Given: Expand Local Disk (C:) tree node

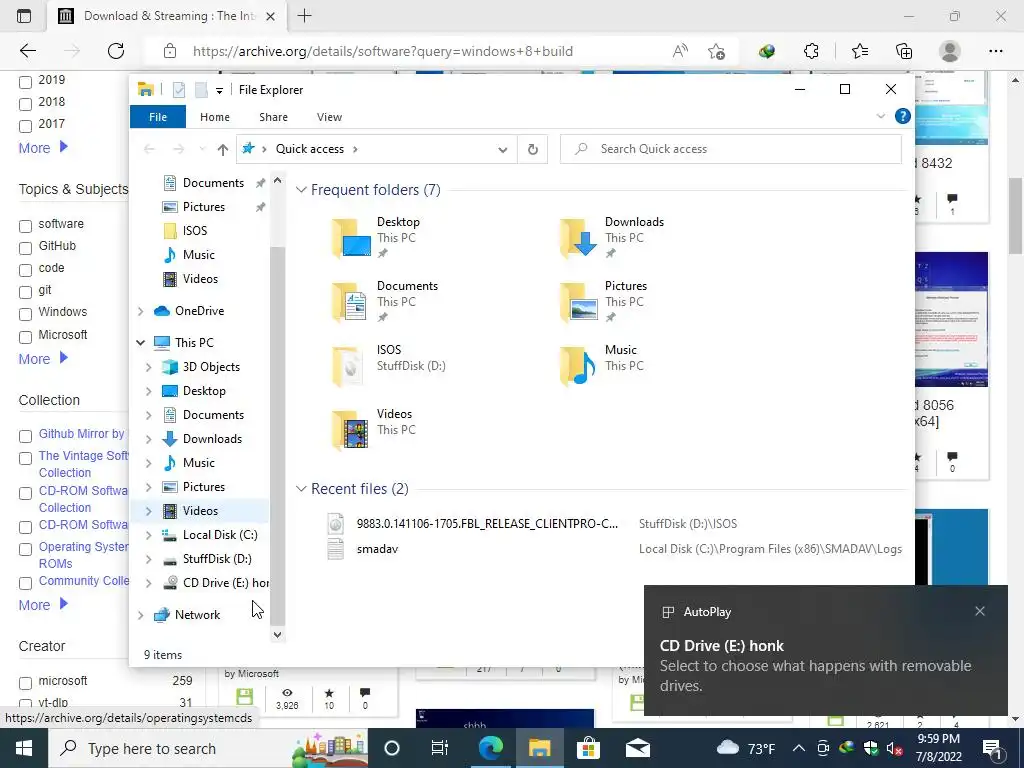Looking at the screenshot, I should 148,535.
